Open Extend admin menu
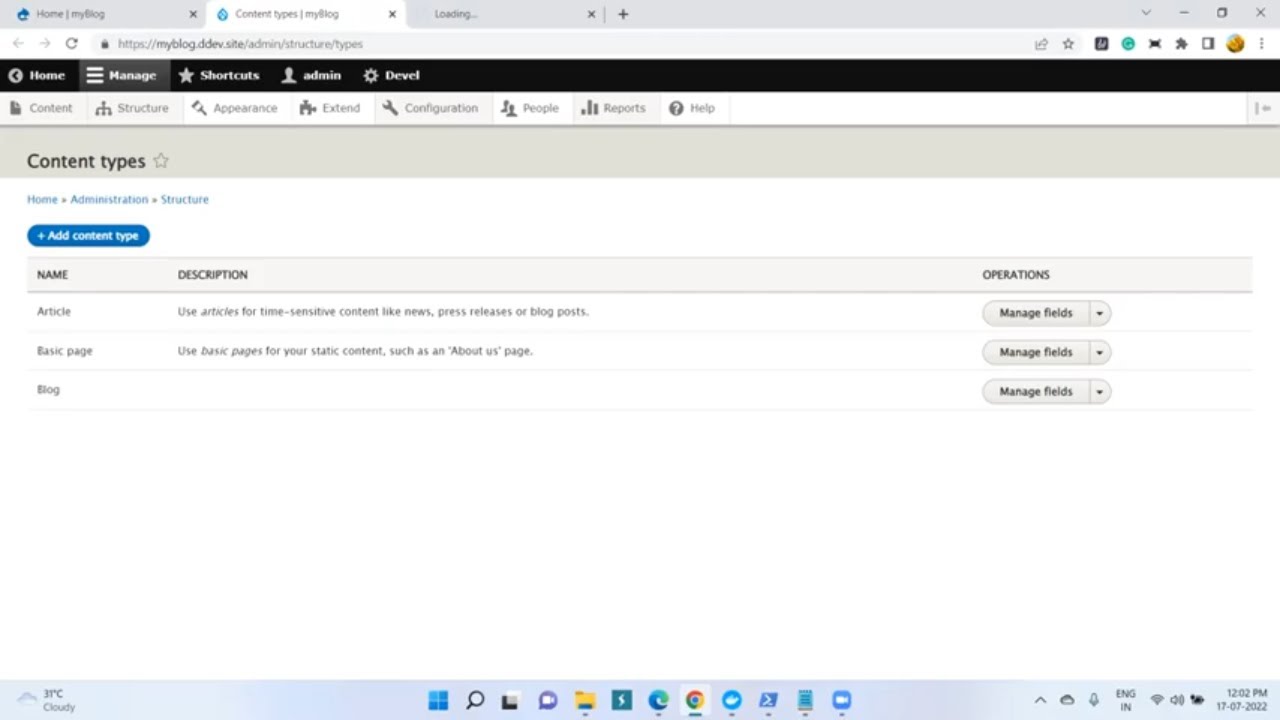 pyautogui.click(x=330, y=108)
